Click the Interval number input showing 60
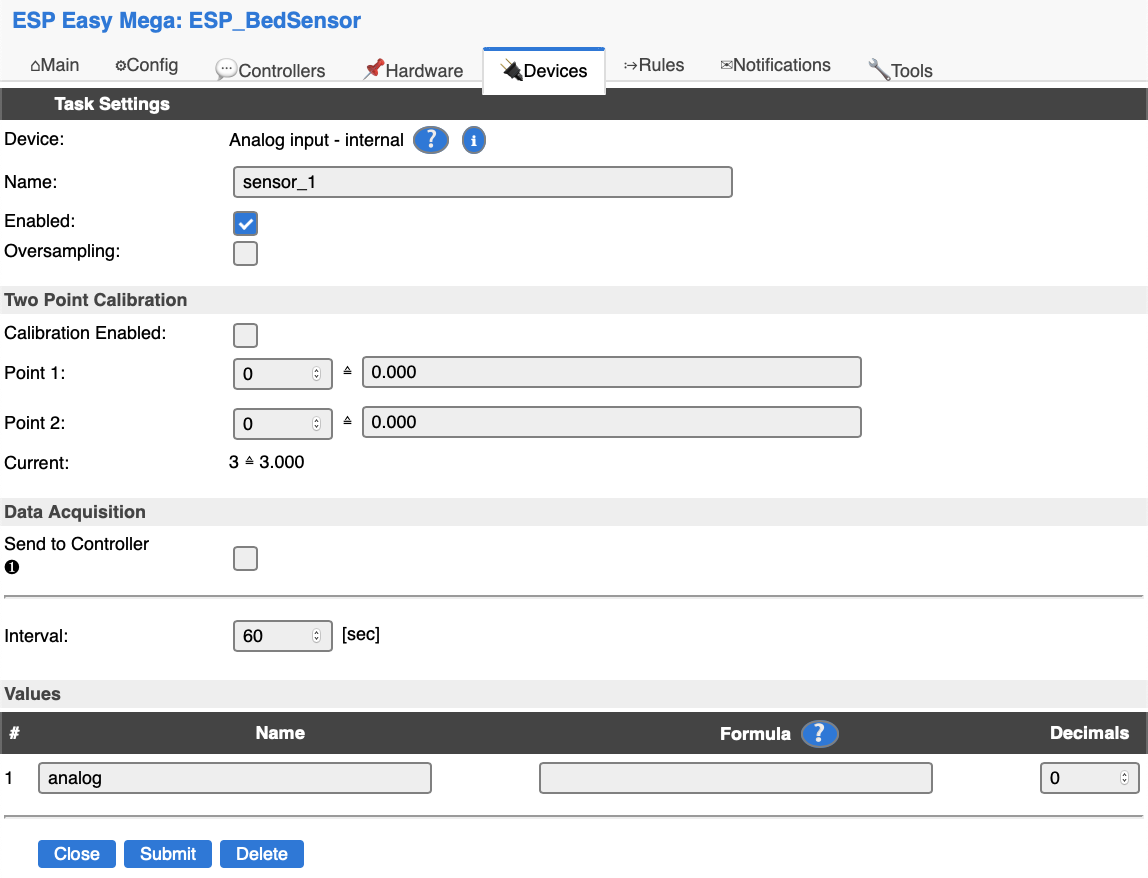Screen dimensions: 1148x878 (283, 636)
